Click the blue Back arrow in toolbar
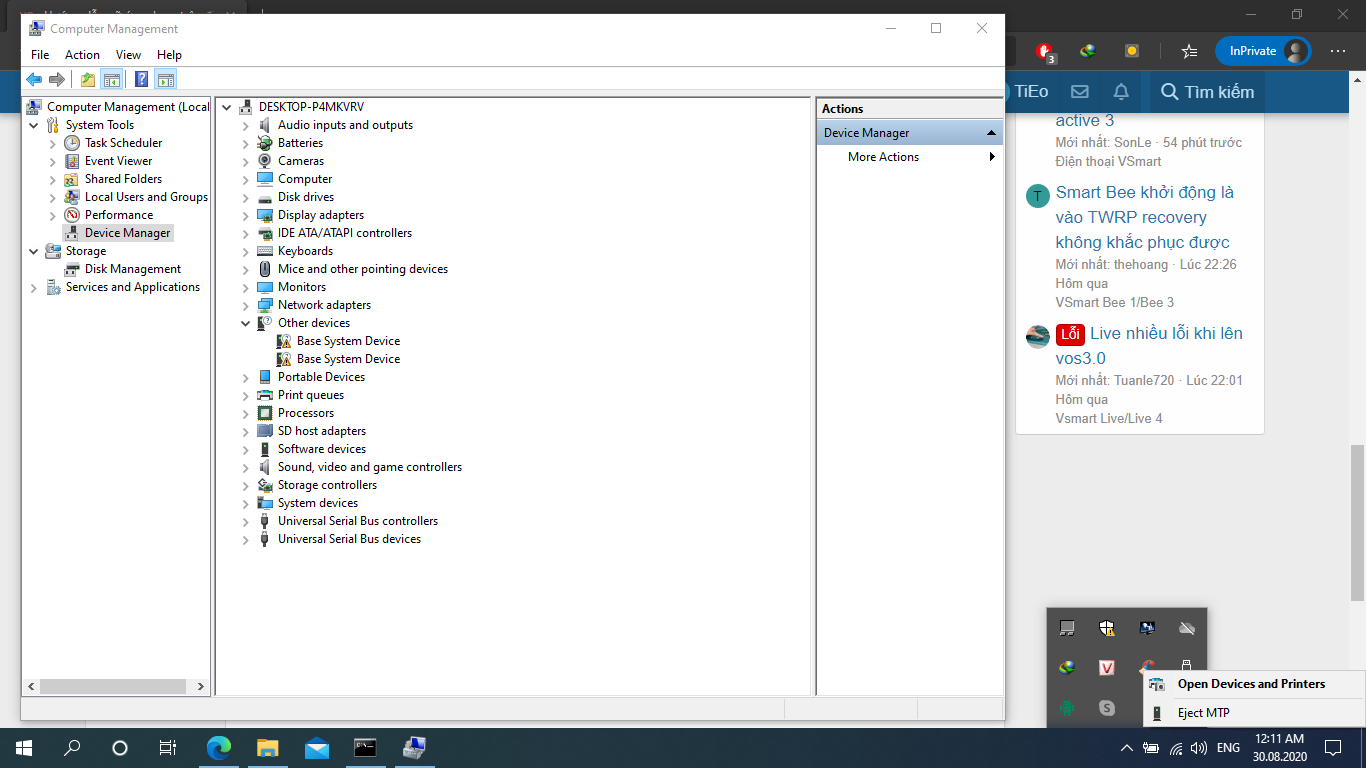The height and width of the screenshot is (768, 1366). [34, 80]
